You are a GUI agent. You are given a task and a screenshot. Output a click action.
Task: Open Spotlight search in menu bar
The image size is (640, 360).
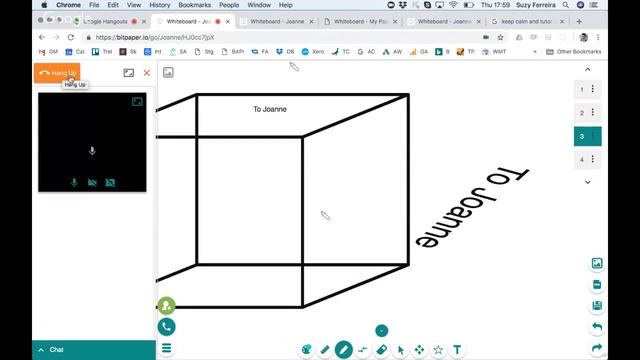point(566,5)
